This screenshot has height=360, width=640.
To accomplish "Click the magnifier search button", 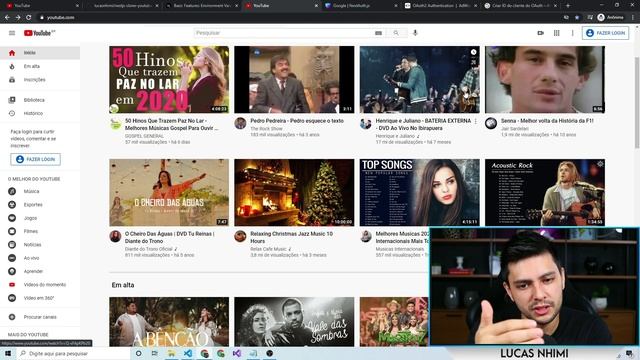I will coord(396,33).
